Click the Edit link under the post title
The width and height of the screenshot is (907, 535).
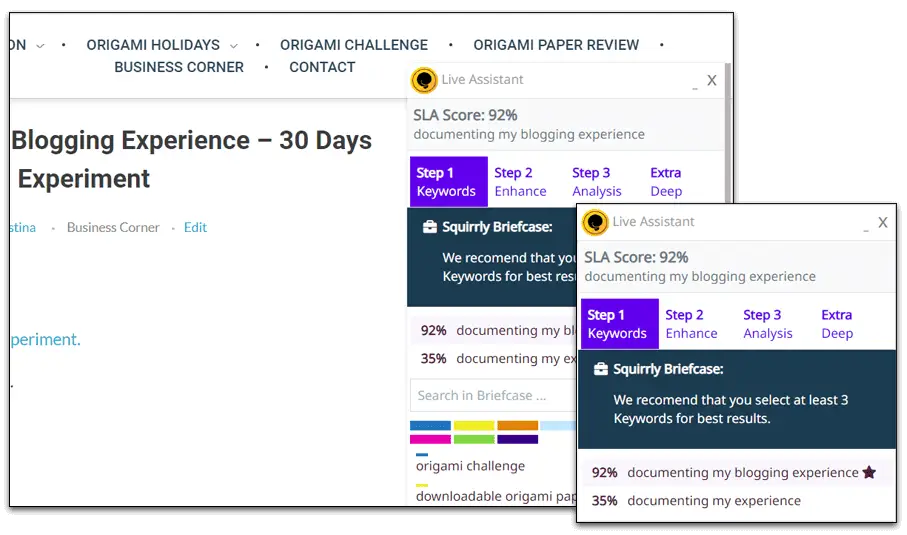195,227
